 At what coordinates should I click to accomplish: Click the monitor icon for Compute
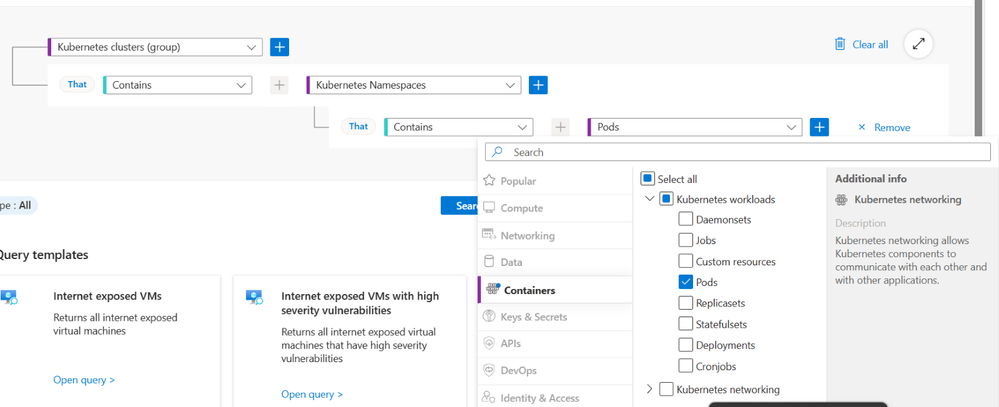(489, 208)
